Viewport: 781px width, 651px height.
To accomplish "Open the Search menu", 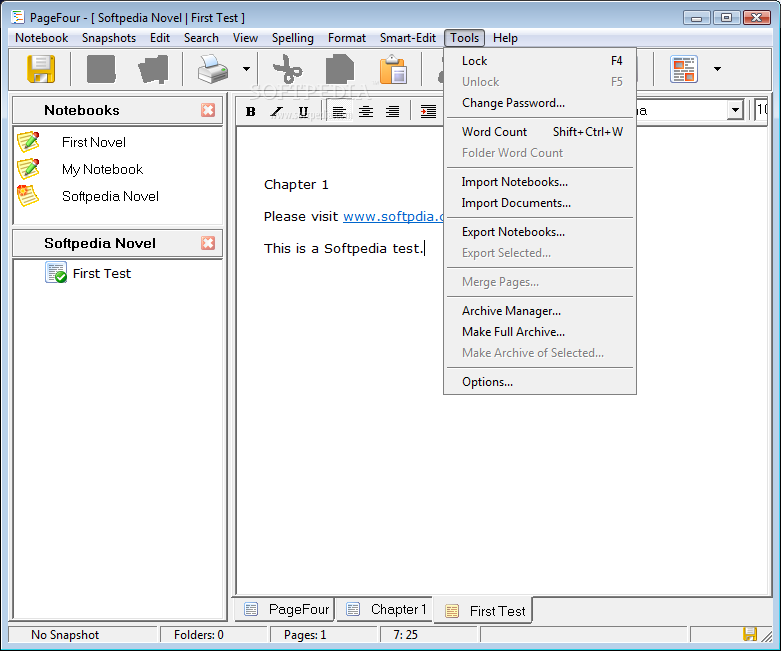I will tap(201, 38).
